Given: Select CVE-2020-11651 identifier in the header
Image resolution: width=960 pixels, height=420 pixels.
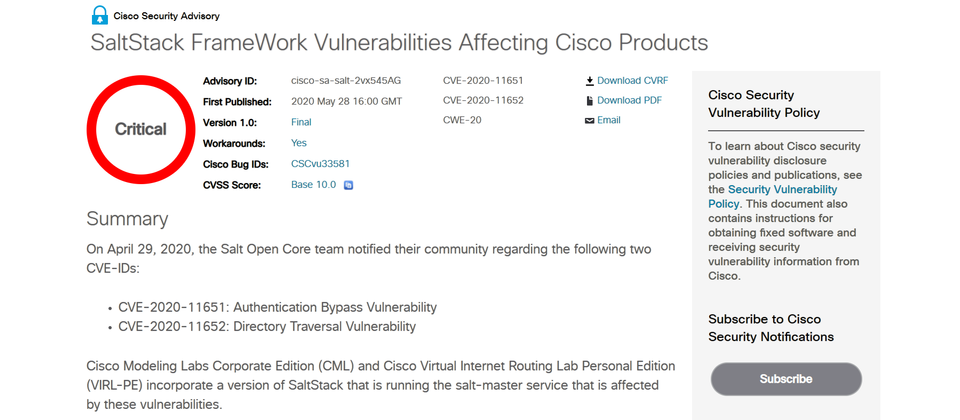Looking at the screenshot, I should click(x=483, y=80).
